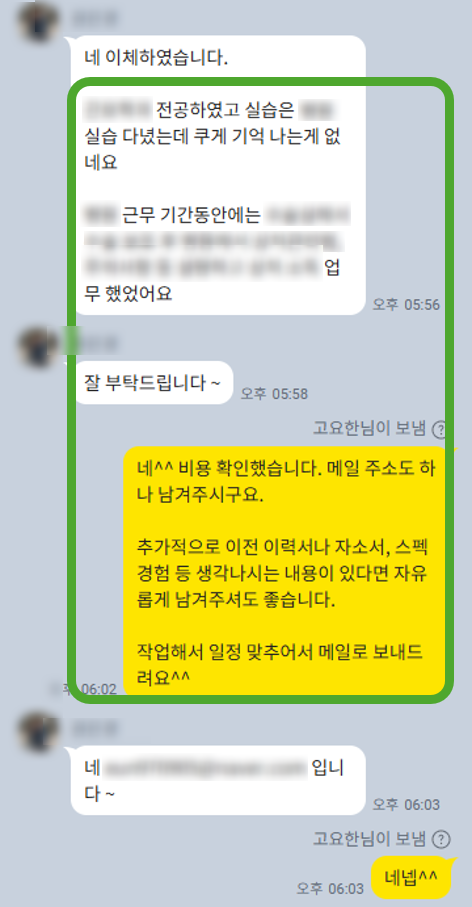Click the 오후 05:56 timestamp
The width and height of the screenshot is (472, 907).
406,305
